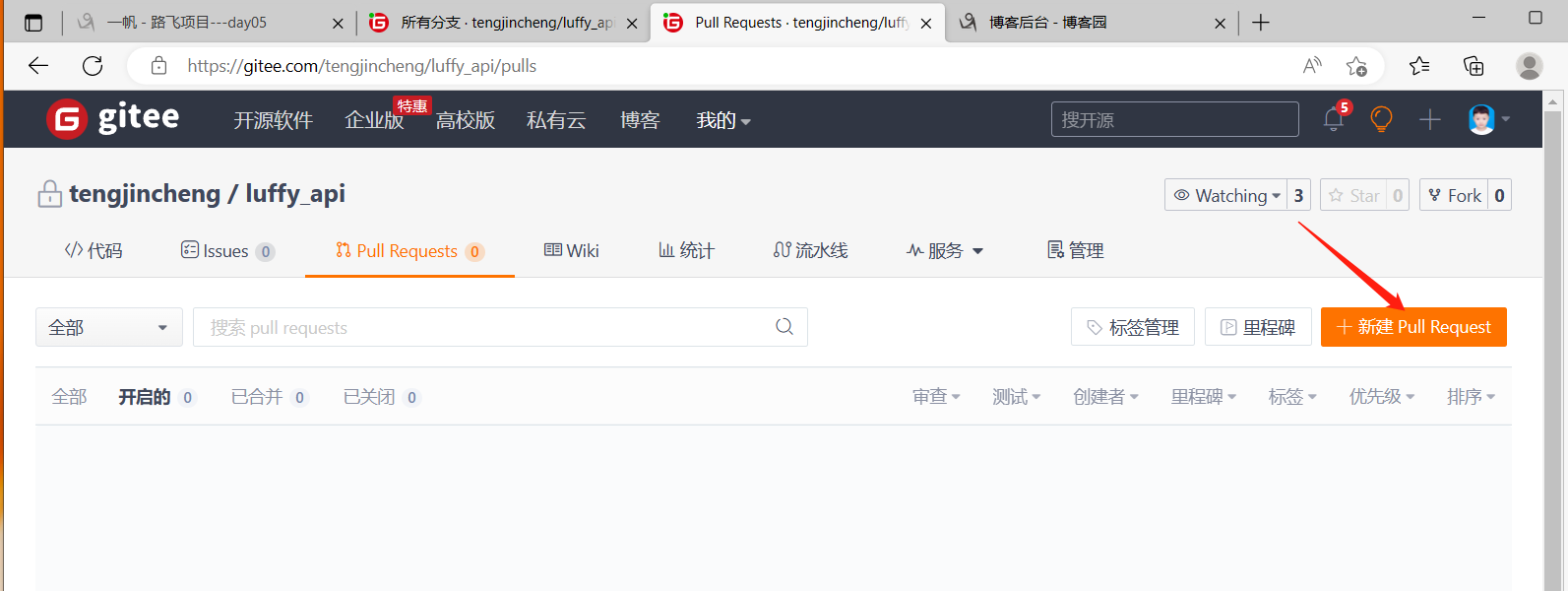Click the search magnifier in pull requests box
The width and height of the screenshot is (1568, 591).
click(x=784, y=327)
